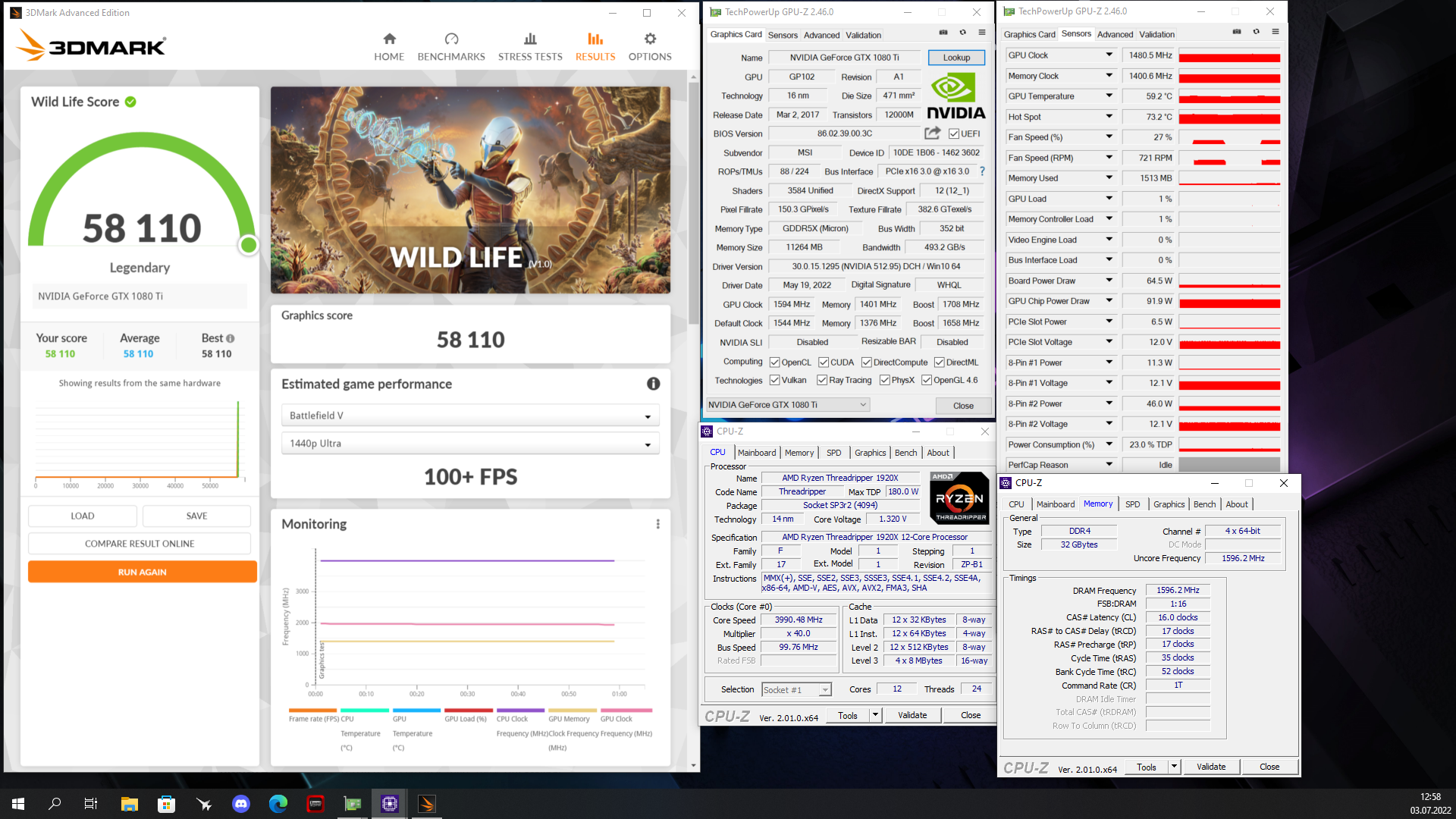Open the 3DMark Home icon
This screenshot has width=1456, height=819.
tap(389, 39)
